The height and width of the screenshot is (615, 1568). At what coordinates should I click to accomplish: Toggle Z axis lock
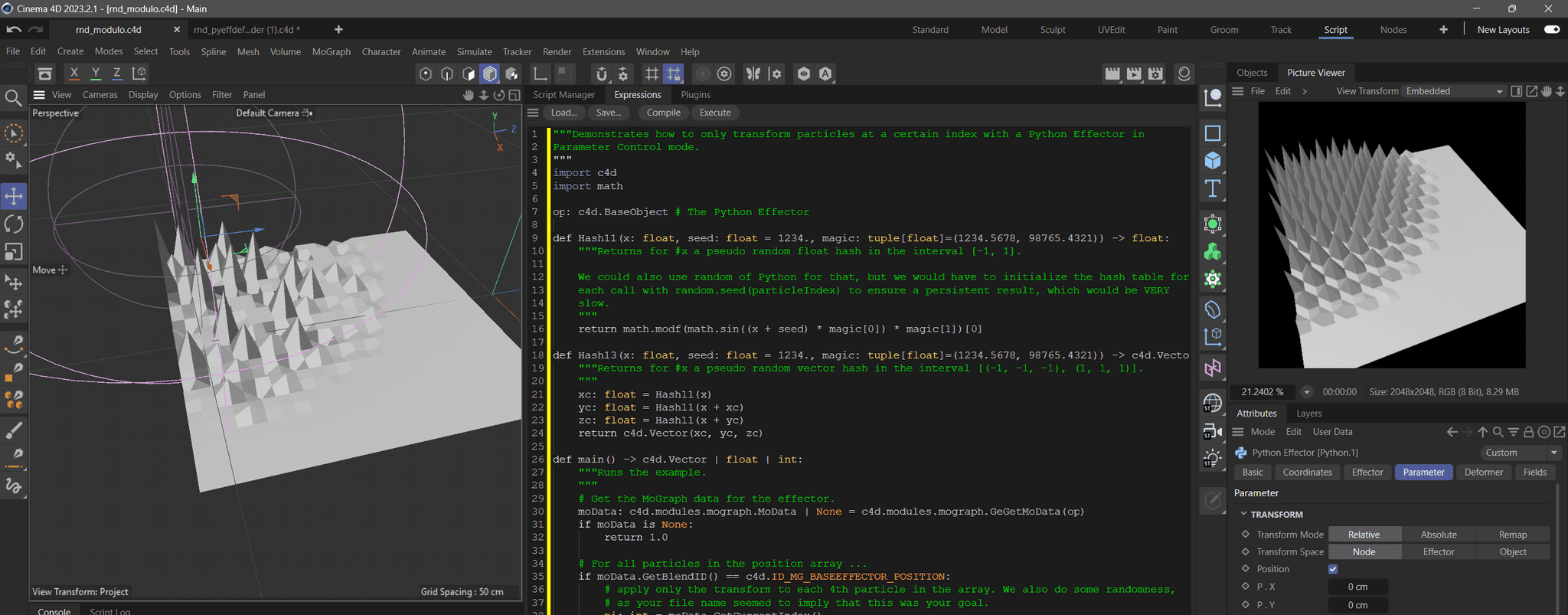point(116,74)
